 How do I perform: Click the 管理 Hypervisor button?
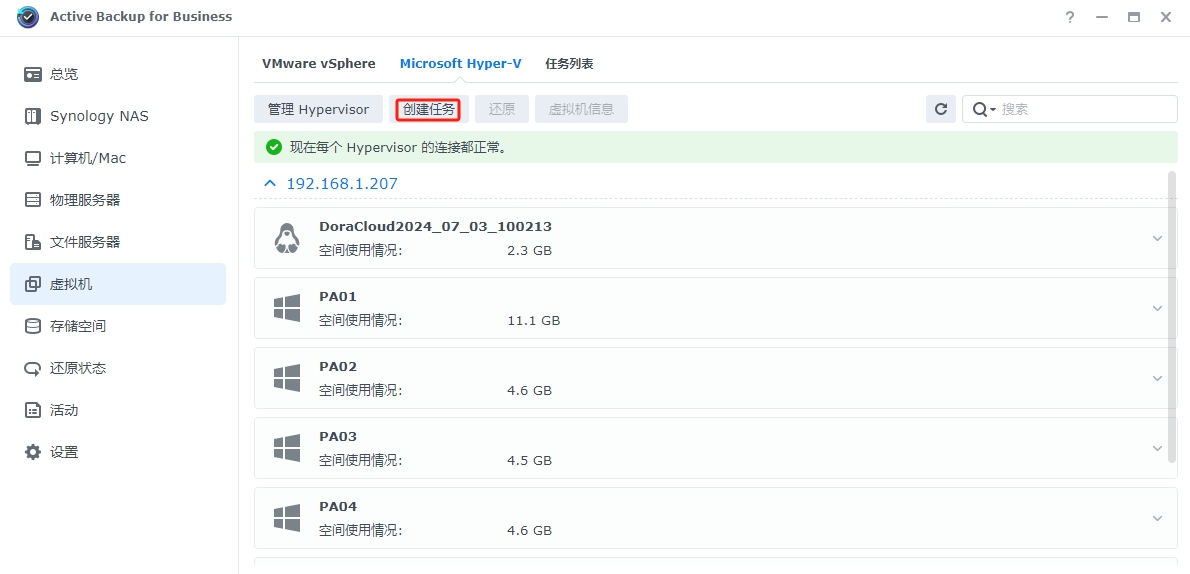pos(318,109)
